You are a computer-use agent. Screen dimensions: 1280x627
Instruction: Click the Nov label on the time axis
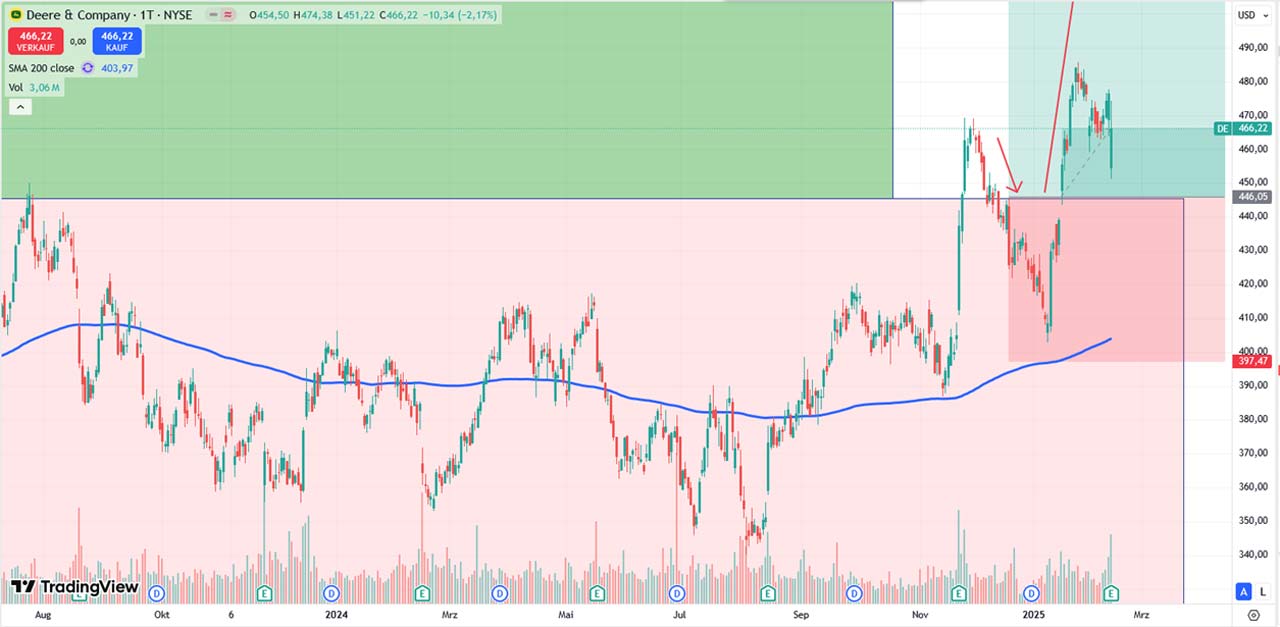tap(919, 614)
